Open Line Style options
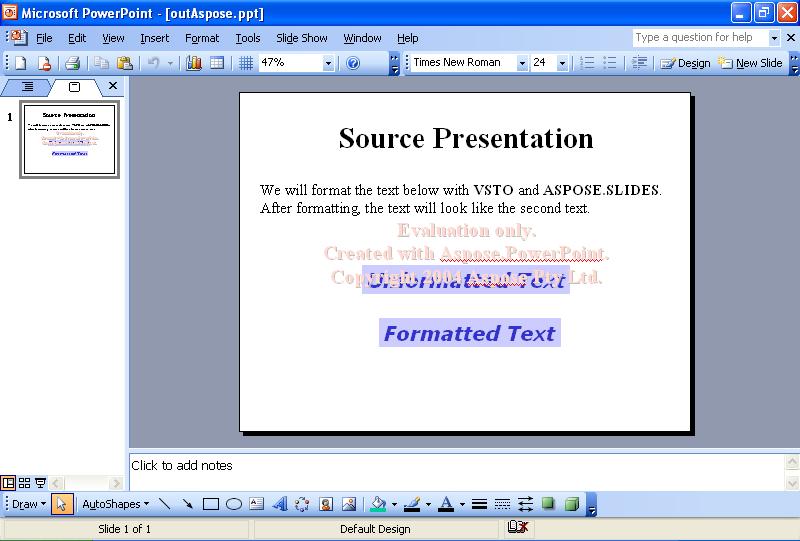This screenshot has width=800, height=541. click(479, 504)
